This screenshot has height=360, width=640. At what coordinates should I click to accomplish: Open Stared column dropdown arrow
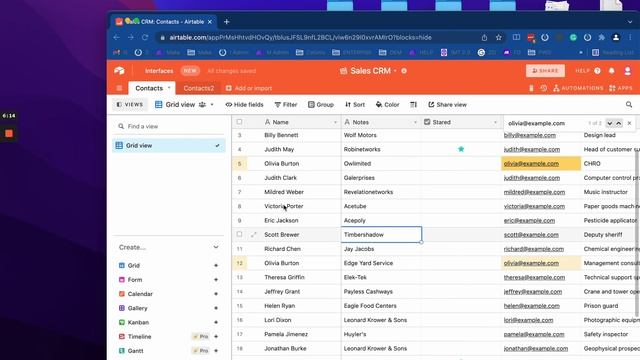(x=495, y=122)
